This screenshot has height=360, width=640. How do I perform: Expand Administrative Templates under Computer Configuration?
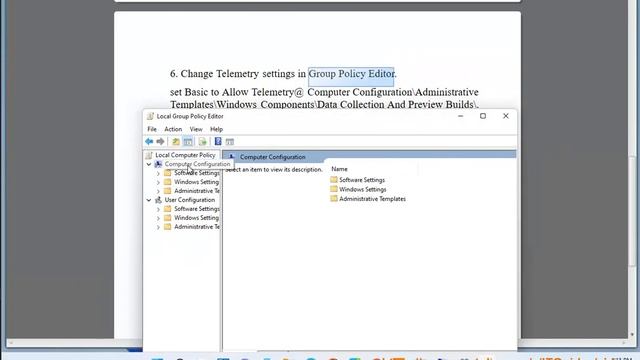tap(158, 191)
